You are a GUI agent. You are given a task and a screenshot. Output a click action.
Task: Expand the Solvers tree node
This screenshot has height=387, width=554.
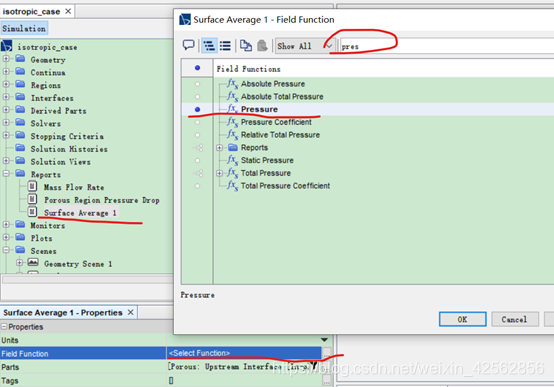tap(6, 122)
